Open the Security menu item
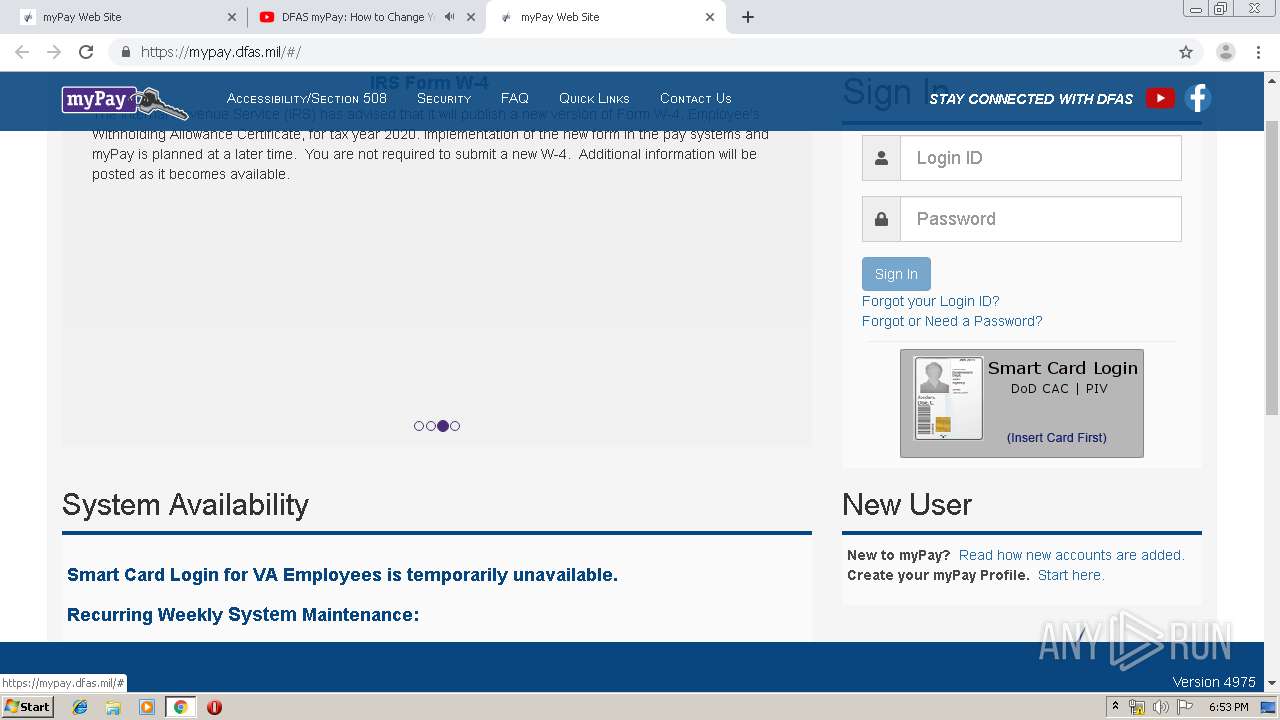Image resolution: width=1280 pixels, height=720 pixels. (x=444, y=98)
